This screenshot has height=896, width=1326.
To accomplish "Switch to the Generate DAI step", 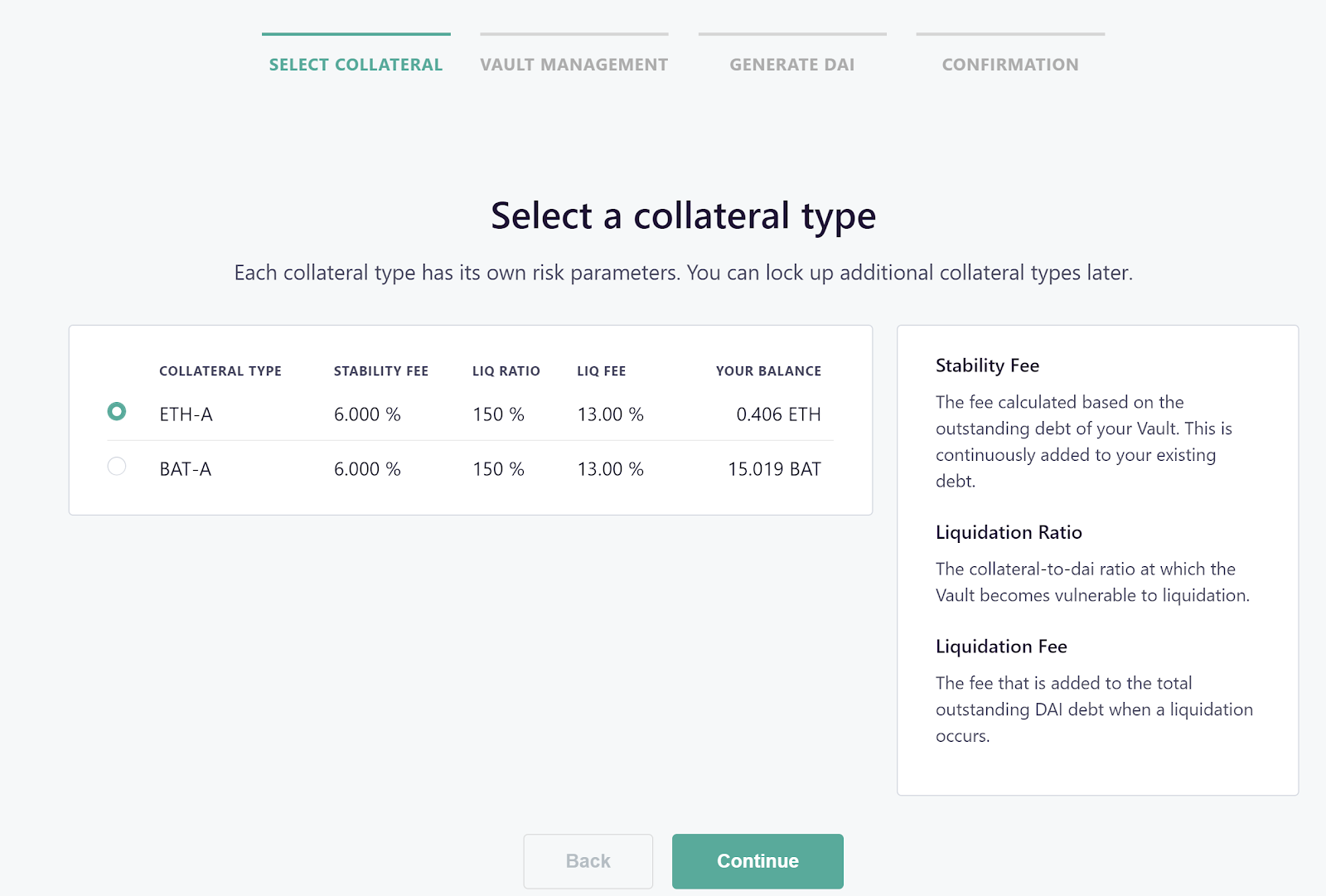I will tap(791, 64).
